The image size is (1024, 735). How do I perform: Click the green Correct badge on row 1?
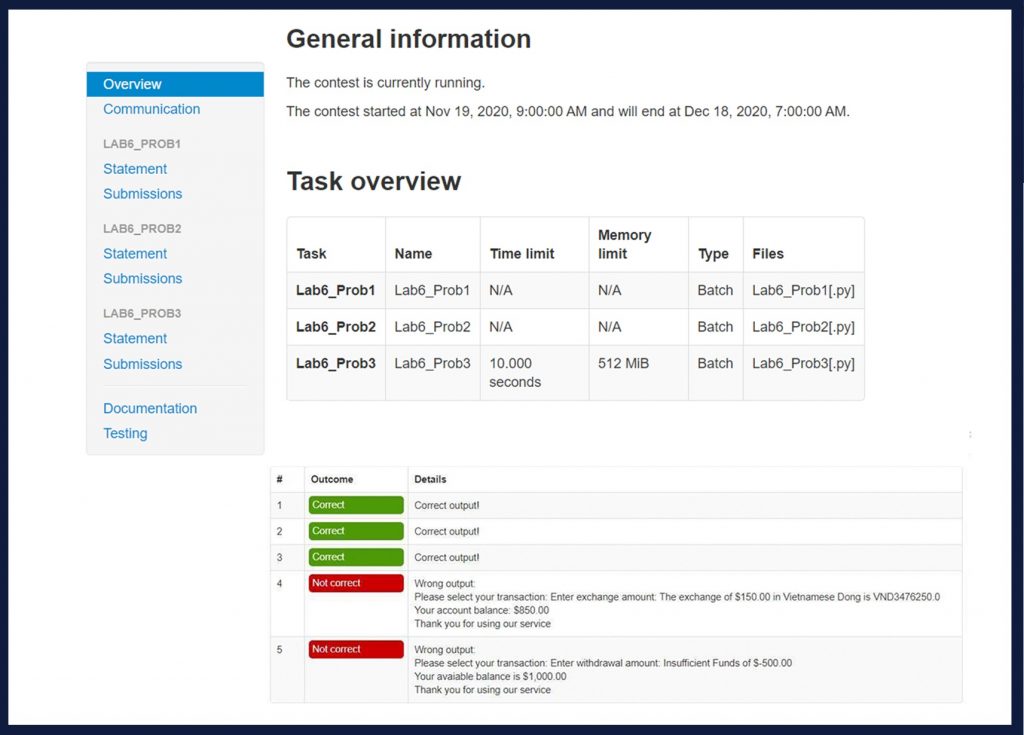pyautogui.click(x=355, y=505)
